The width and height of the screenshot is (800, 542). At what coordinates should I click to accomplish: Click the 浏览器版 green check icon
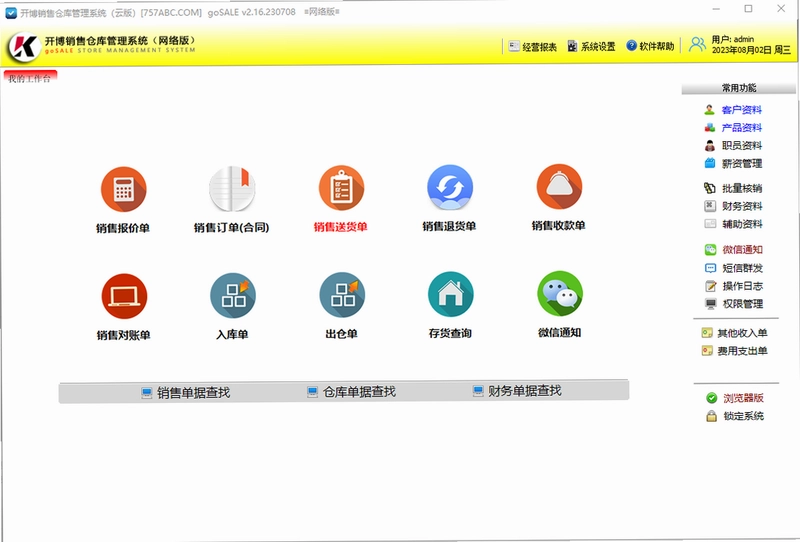coord(711,398)
